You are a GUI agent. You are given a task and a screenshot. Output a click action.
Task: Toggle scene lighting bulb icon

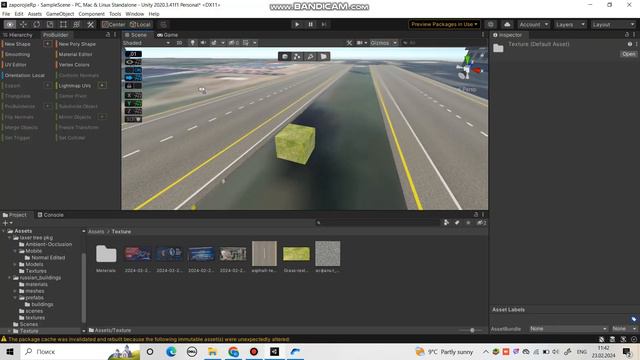click(192, 43)
